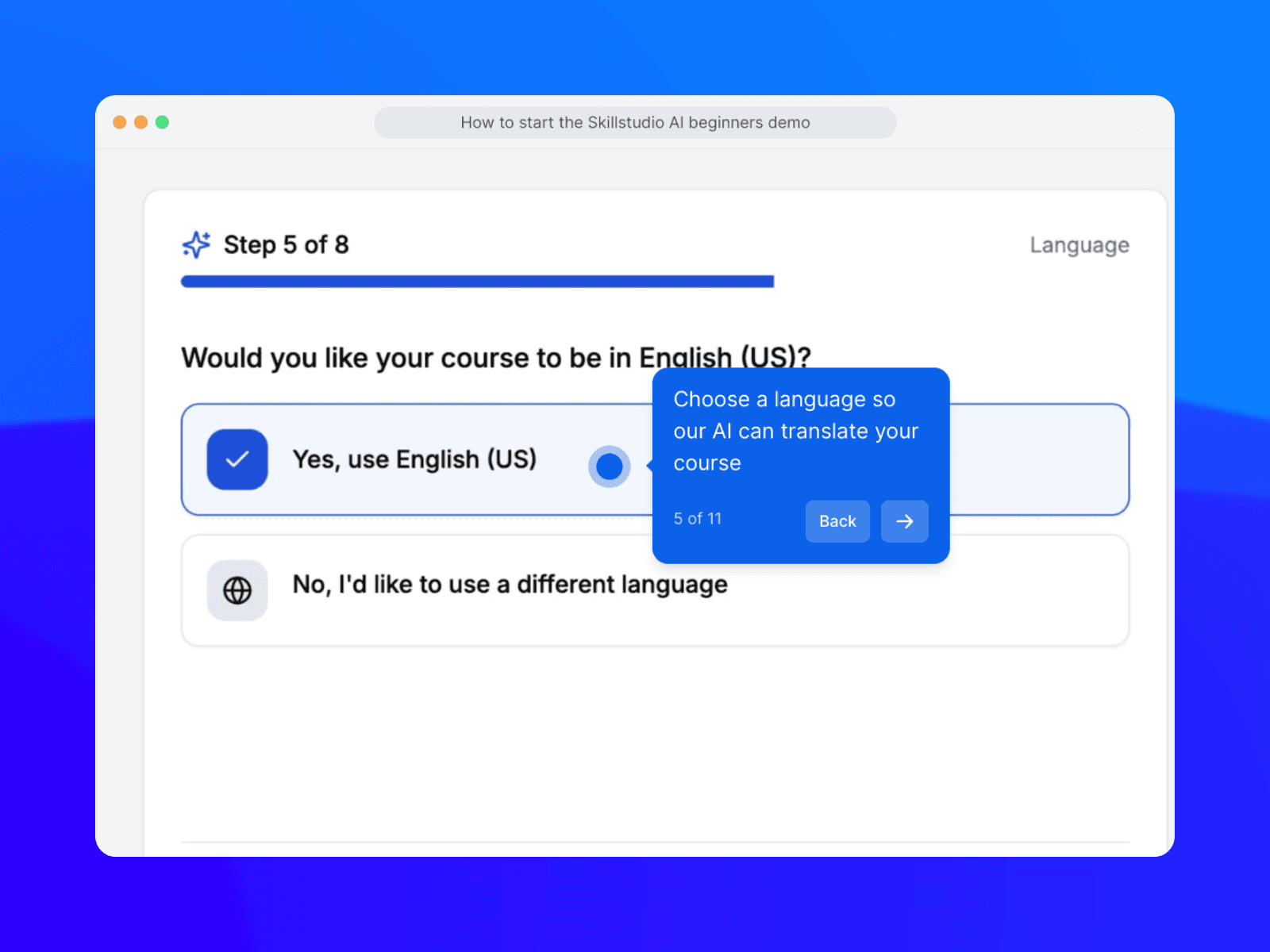Advance the tour with the arrow button
This screenshot has height=952, width=1270.
(x=905, y=521)
